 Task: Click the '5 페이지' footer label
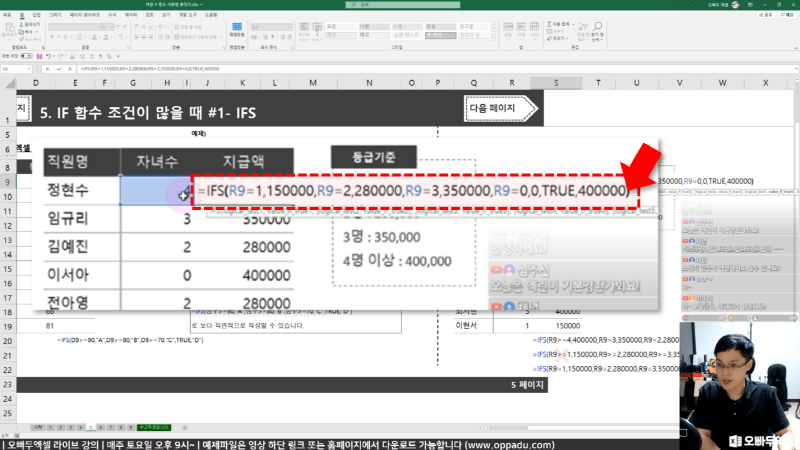point(527,385)
